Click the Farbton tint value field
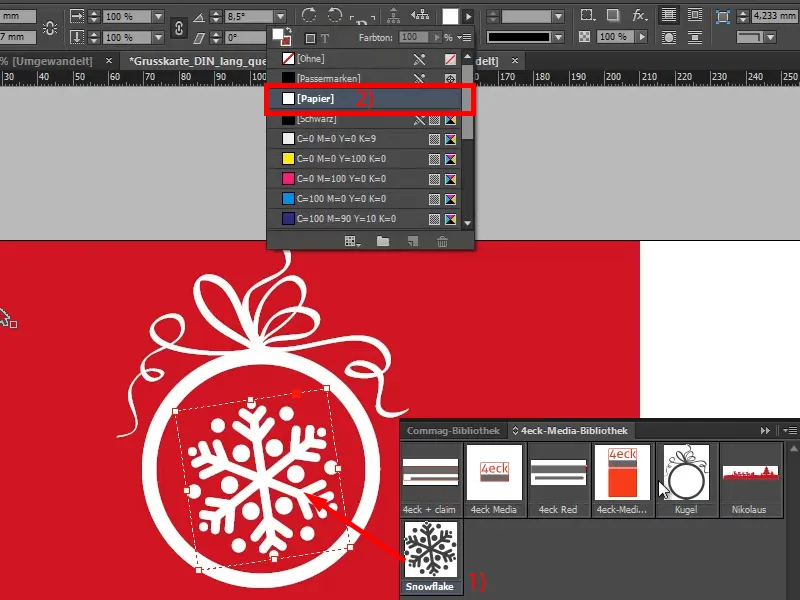Screen dimensions: 800x600 point(414,37)
